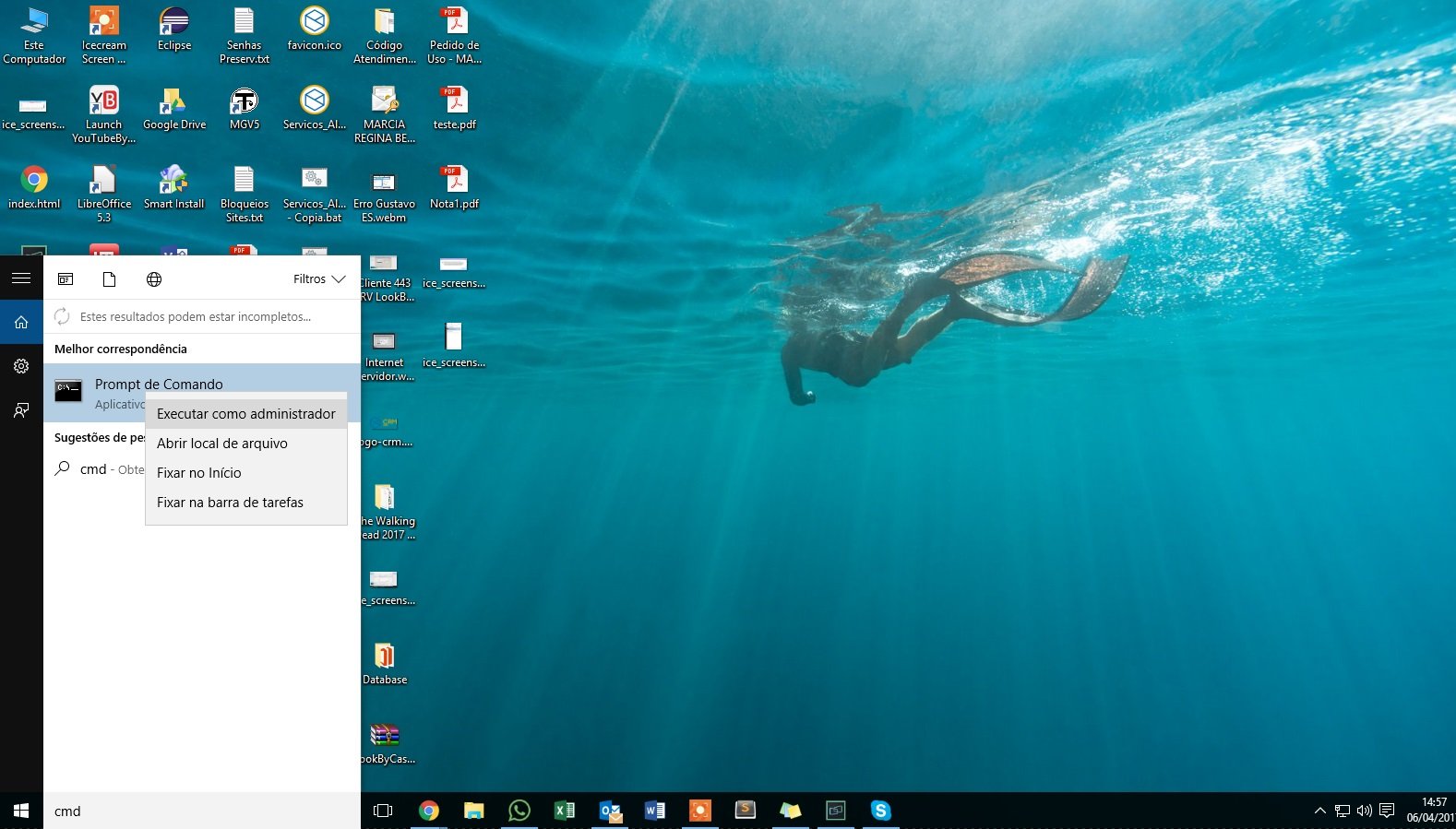Expand the Filtros dropdown
Screen dimensions: 1456x829
[x=318, y=279]
